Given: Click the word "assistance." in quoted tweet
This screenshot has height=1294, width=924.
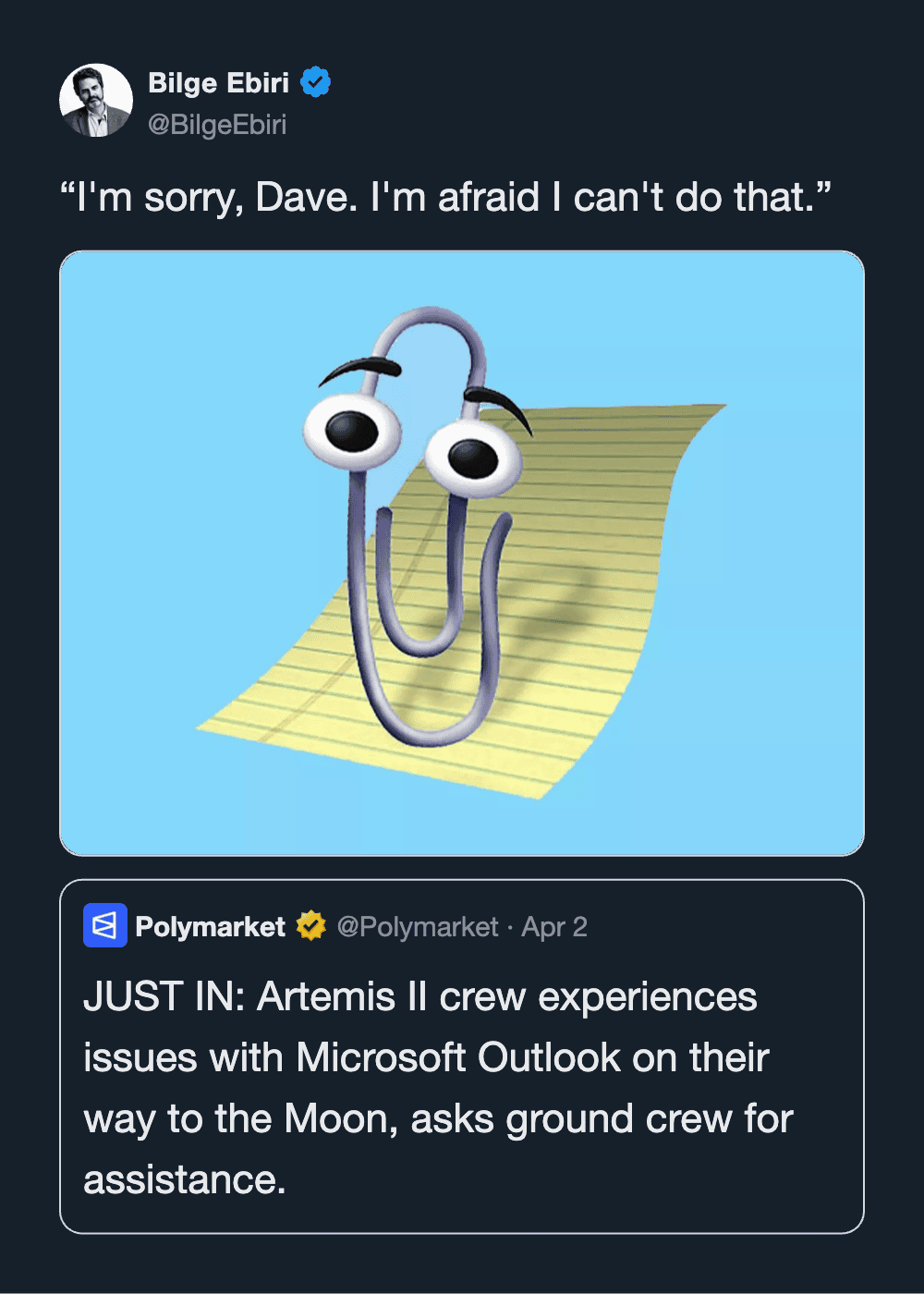Looking at the screenshot, I should tap(185, 1179).
